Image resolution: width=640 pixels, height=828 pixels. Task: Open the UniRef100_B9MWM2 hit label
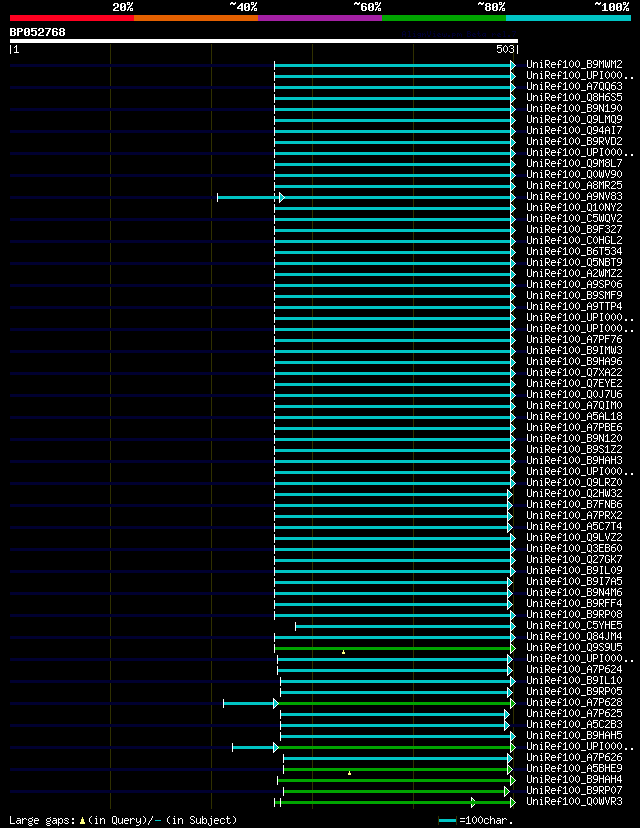pos(574,64)
